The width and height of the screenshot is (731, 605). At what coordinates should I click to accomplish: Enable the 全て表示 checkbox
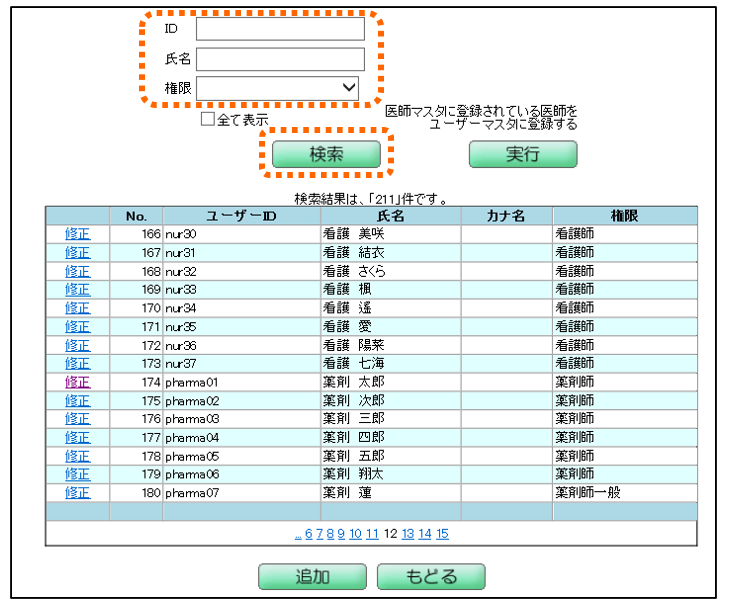pyautogui.click(x=208, y=119)
